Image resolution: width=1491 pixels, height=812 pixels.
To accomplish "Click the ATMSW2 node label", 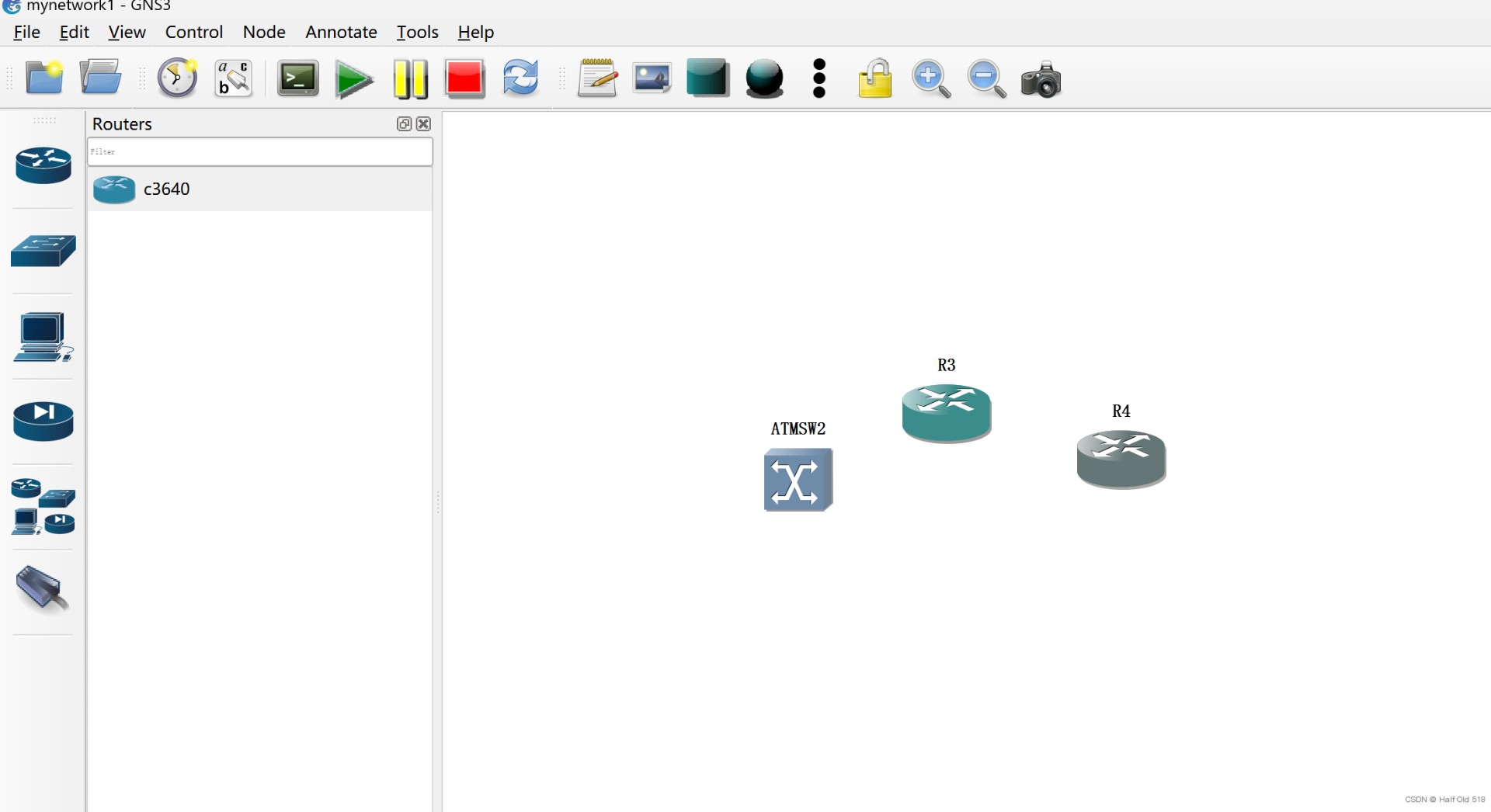I will point(798,429).
